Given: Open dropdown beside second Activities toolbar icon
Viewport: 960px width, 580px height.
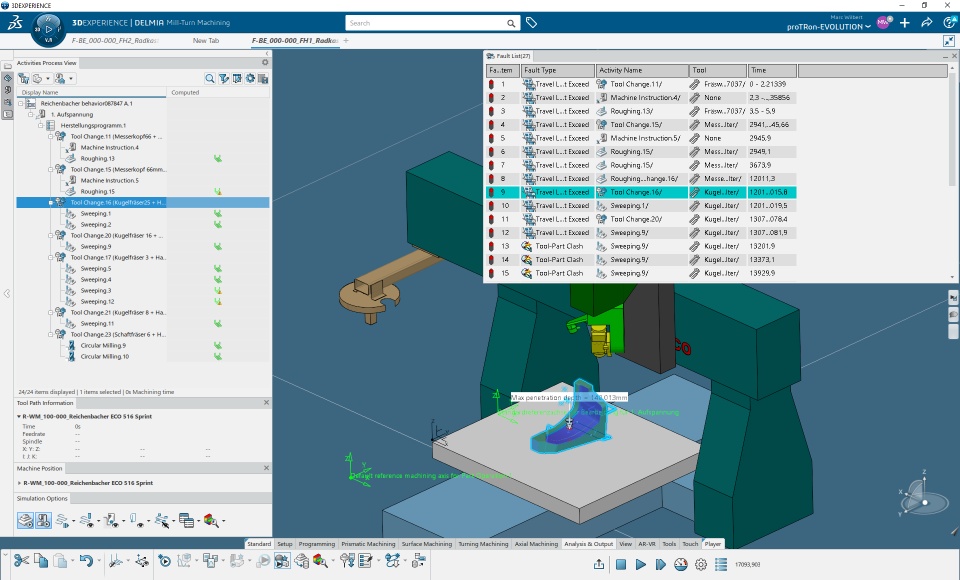Looking at the screenshot, I should [48, 78].
